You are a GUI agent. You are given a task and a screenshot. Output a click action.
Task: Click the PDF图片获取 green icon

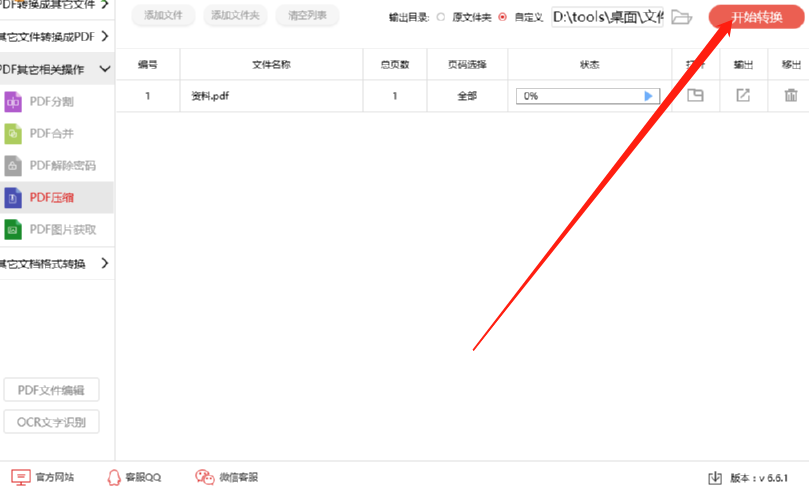tap(13, 230)
